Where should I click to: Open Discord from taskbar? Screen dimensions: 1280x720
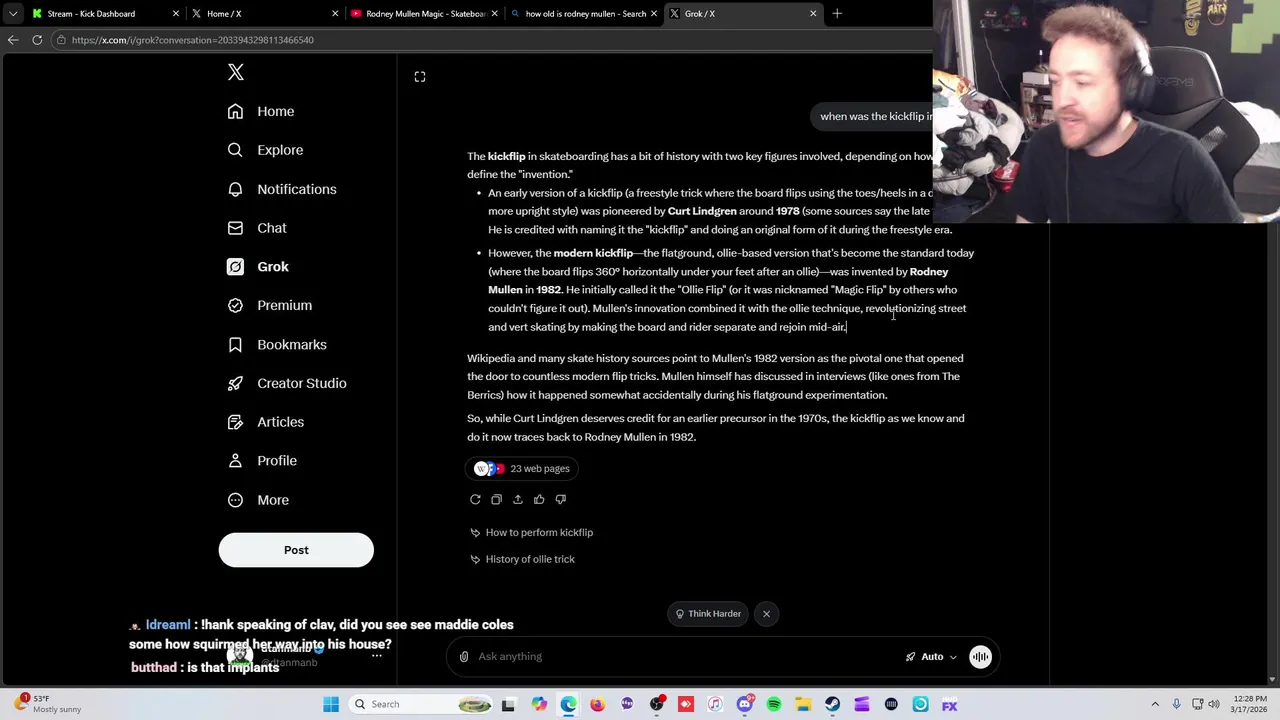744,704
